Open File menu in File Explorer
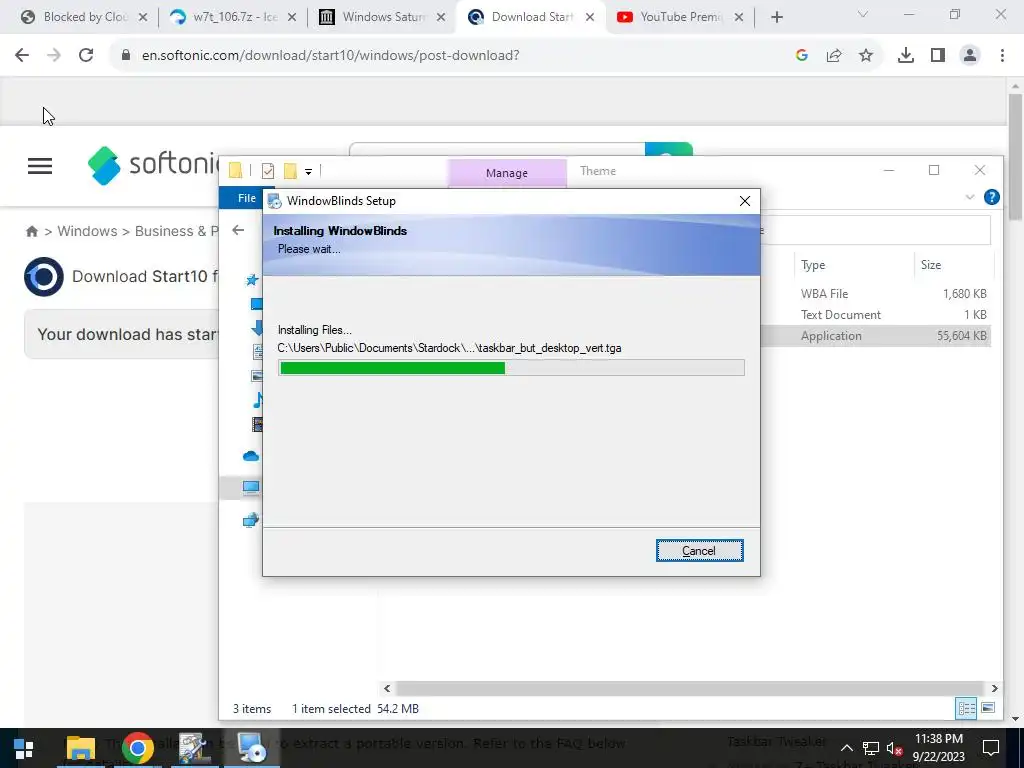Viewport: 1024px width, 768px height. click(x=247, y=198)
